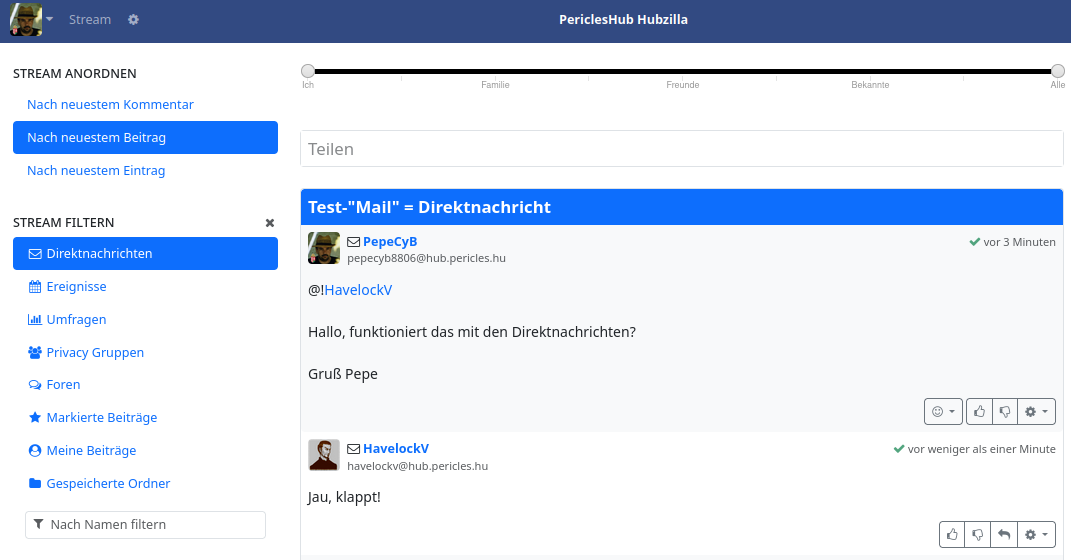Click envelope icon beside PepeCyB name
The image size is (1071, 560).
point(353,242)
